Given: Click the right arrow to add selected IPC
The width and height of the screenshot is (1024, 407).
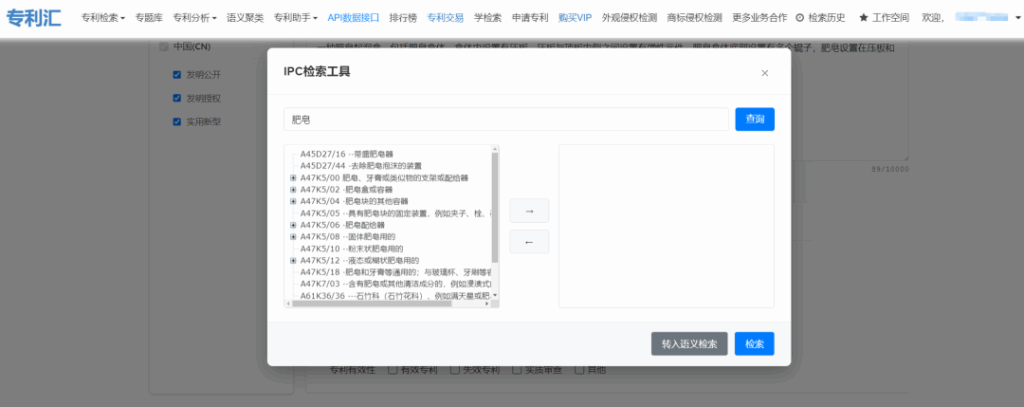Looking at the screenshot, I should (529, 211).
